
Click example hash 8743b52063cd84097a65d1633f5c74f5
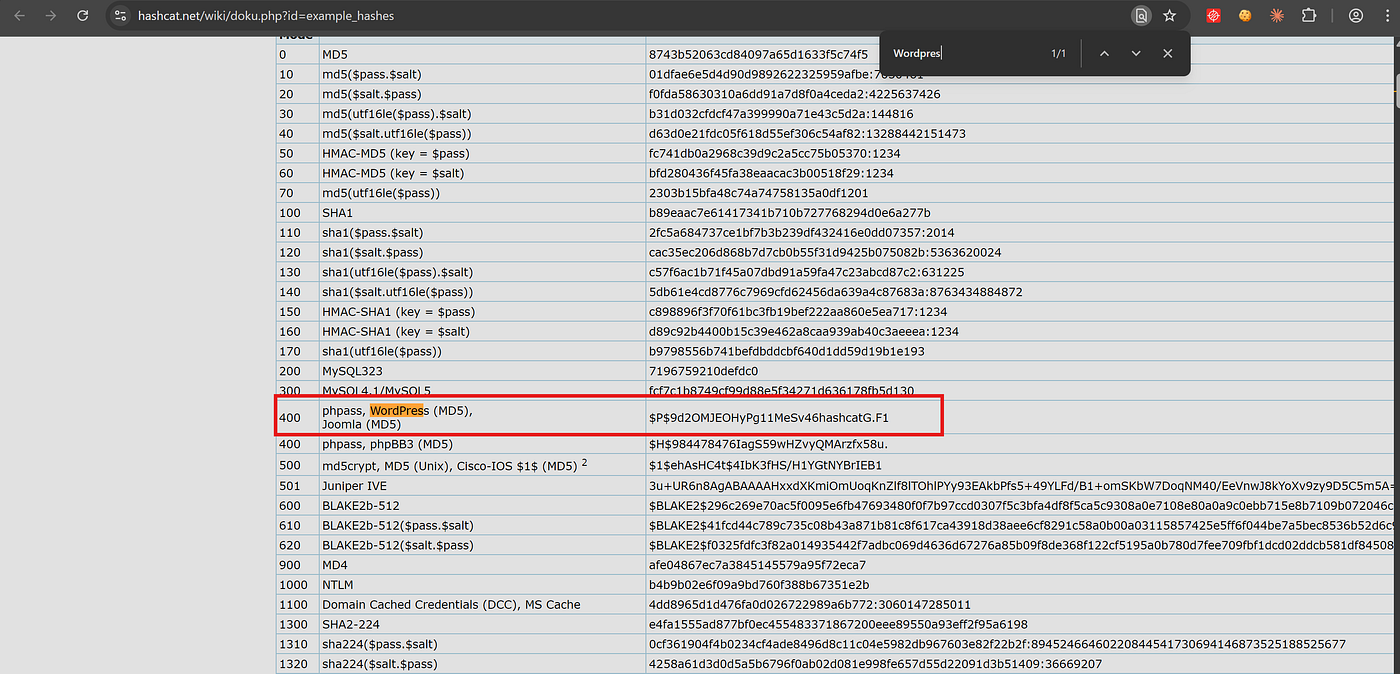759,54
